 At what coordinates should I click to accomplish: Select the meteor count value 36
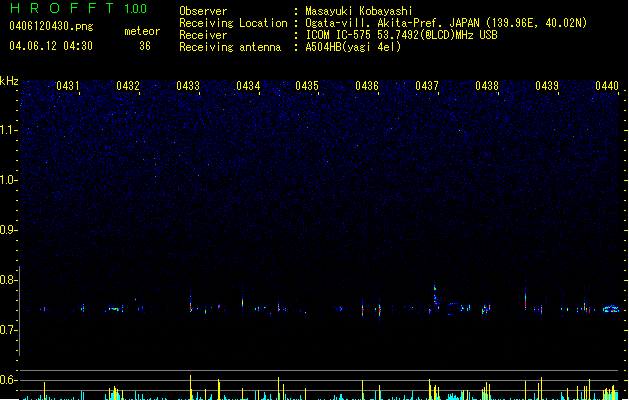(145, 46)
